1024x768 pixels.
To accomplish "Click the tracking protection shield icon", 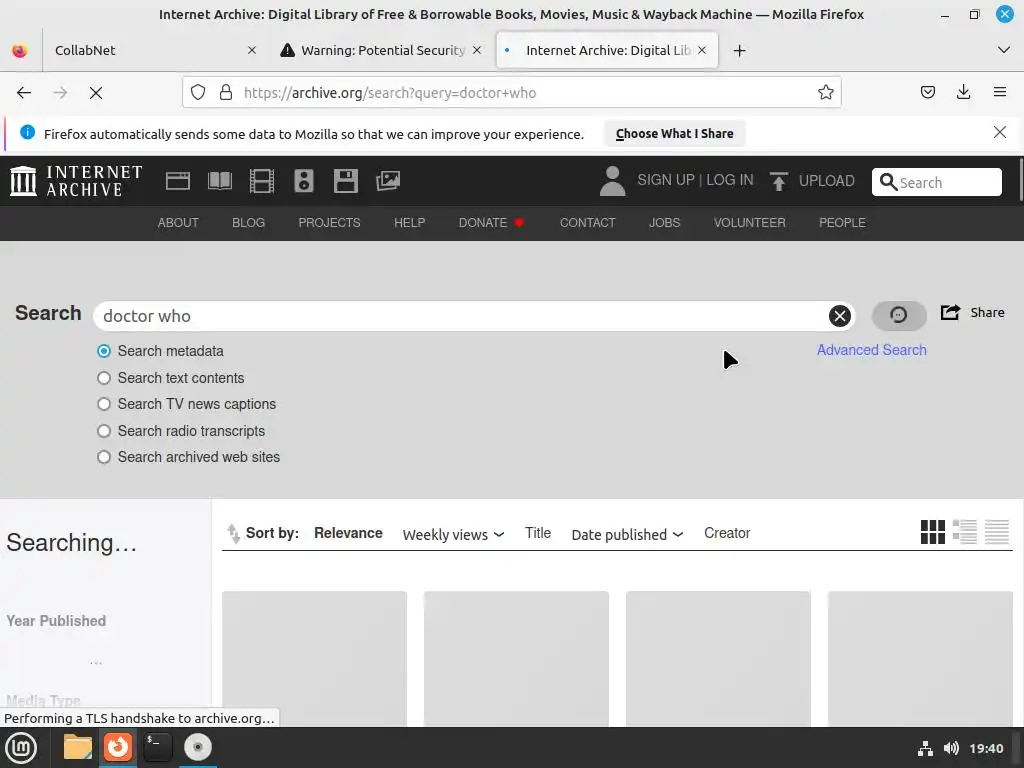I will 198,93.
